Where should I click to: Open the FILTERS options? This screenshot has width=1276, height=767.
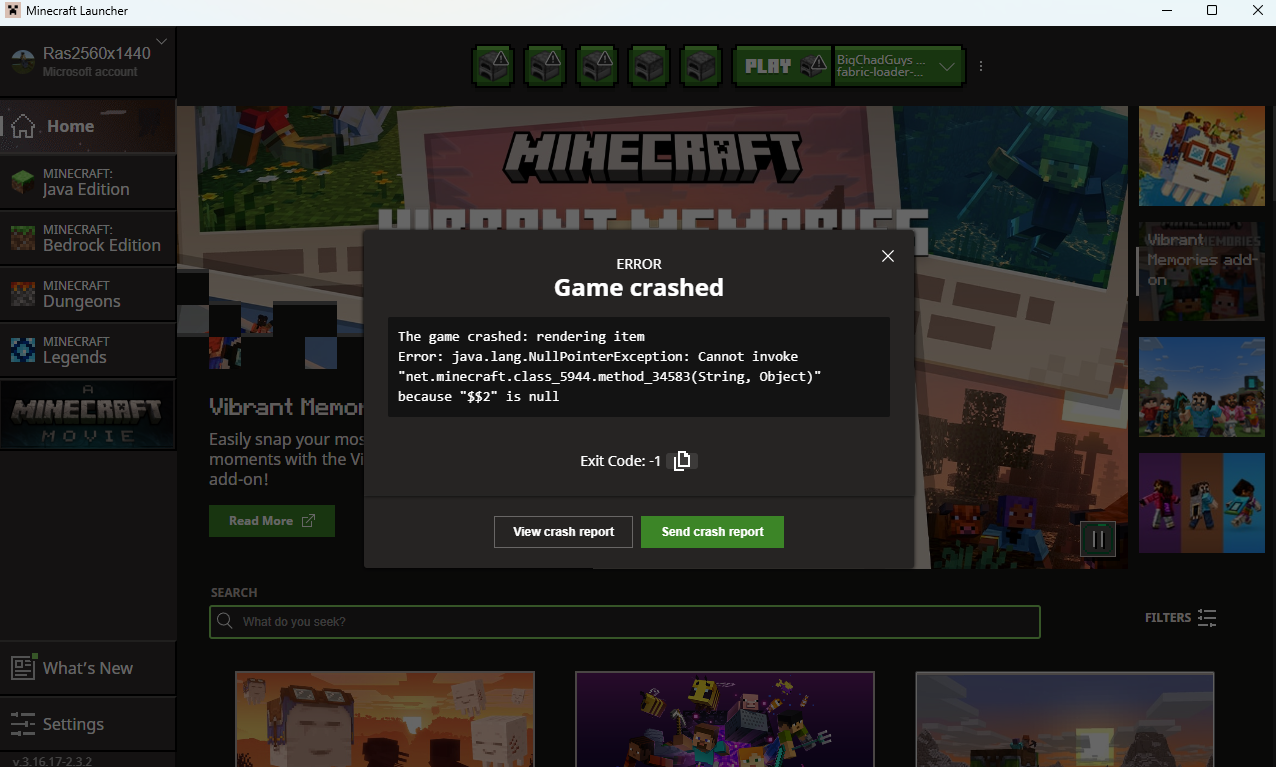(1180, 618)
